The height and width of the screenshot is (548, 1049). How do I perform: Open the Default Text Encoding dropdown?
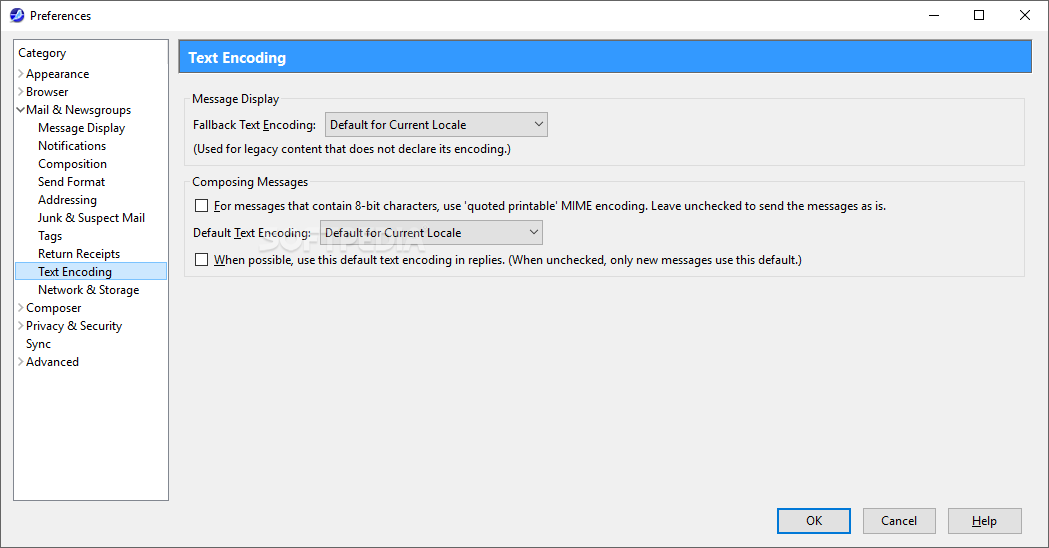click(x=432, y=233)
